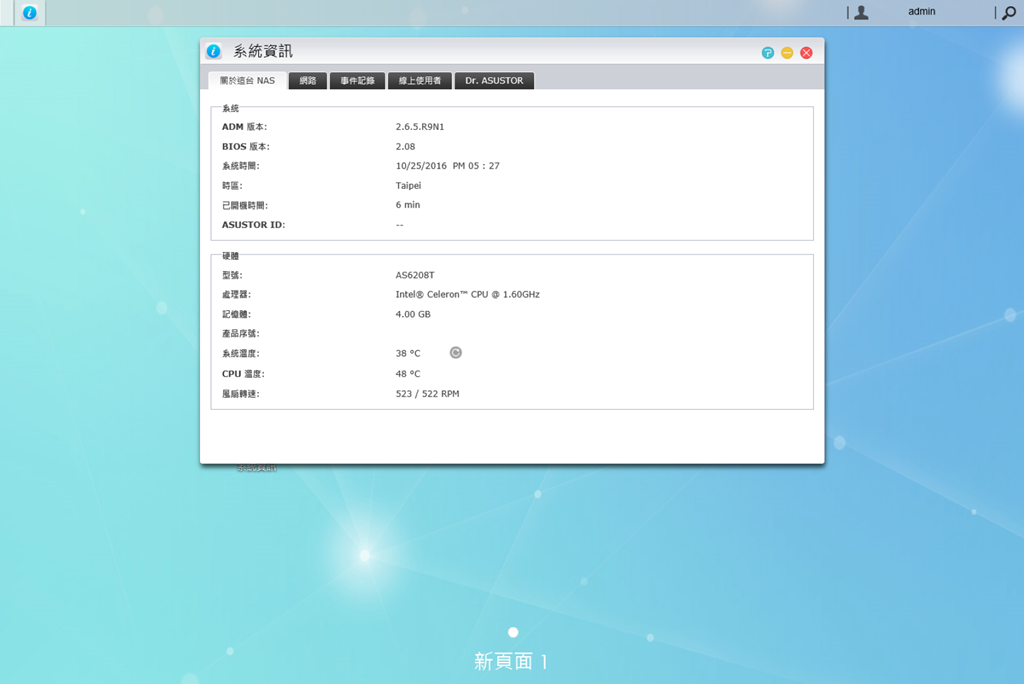Click the CPU temperature value 48 °C
The height and width of the screenshot is (684, 1024).
click(408, 374)
